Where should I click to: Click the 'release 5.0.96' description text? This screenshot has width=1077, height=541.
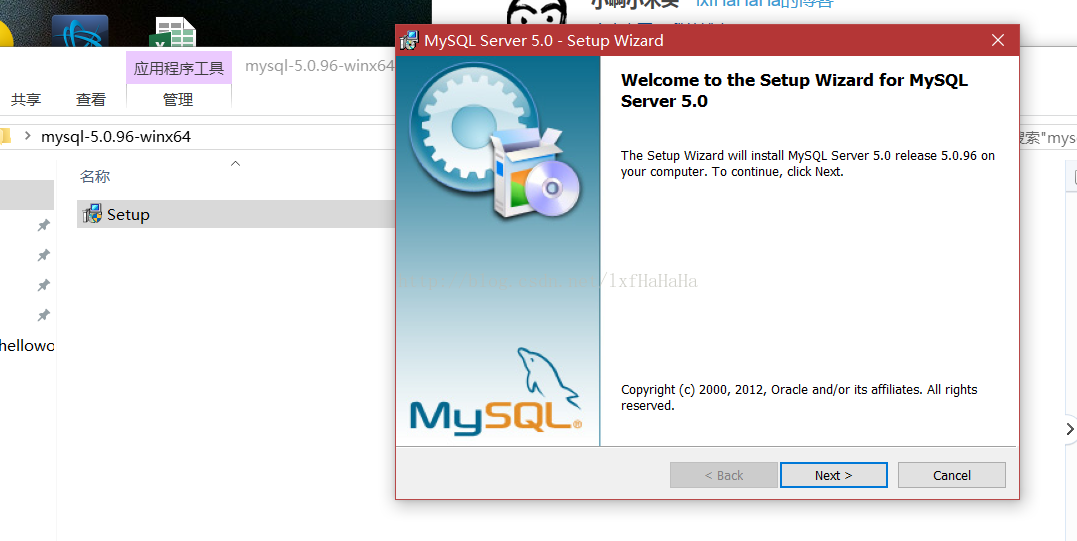(x=808, y=163)
